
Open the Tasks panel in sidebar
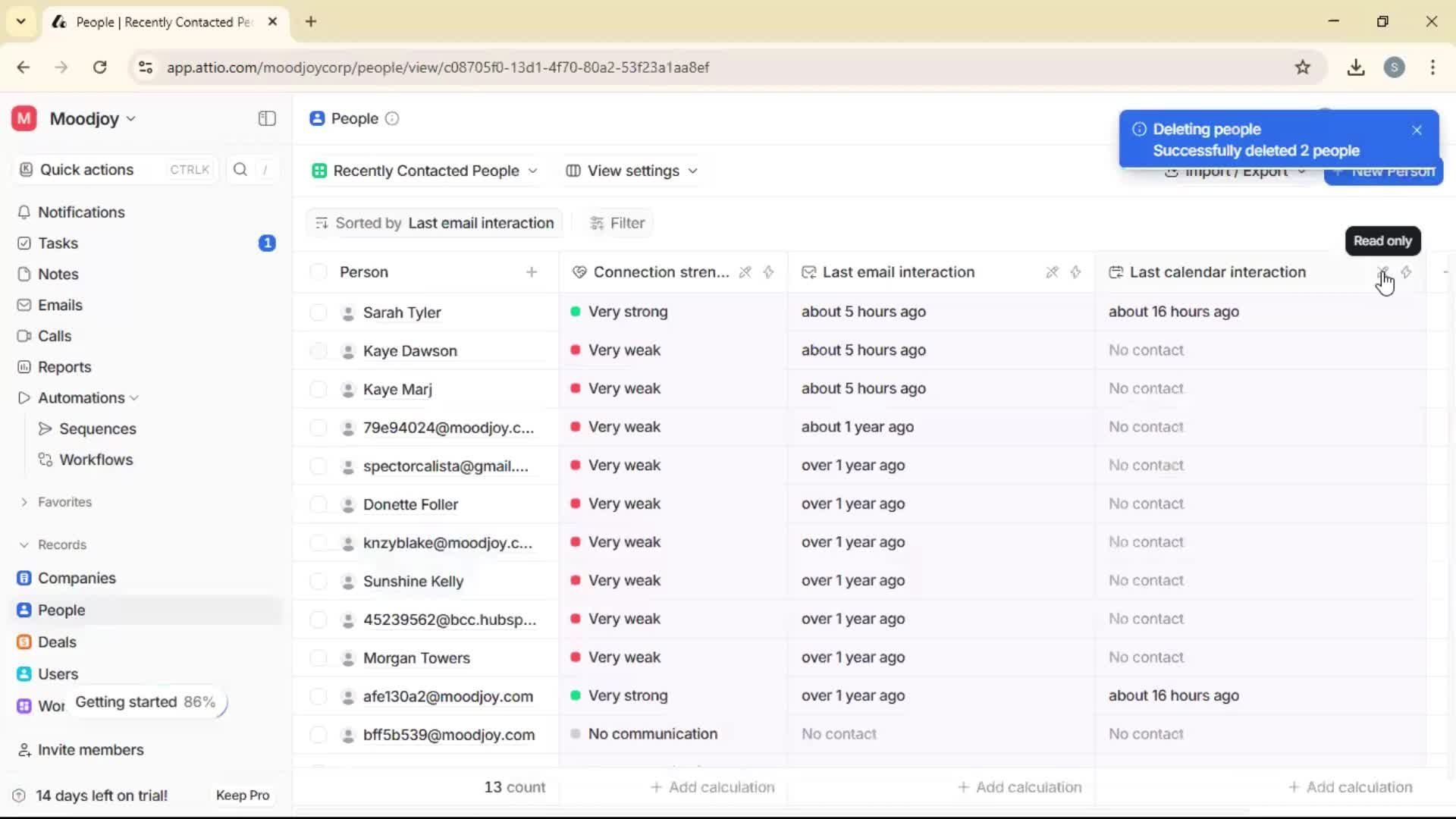(x=58, y=243)
